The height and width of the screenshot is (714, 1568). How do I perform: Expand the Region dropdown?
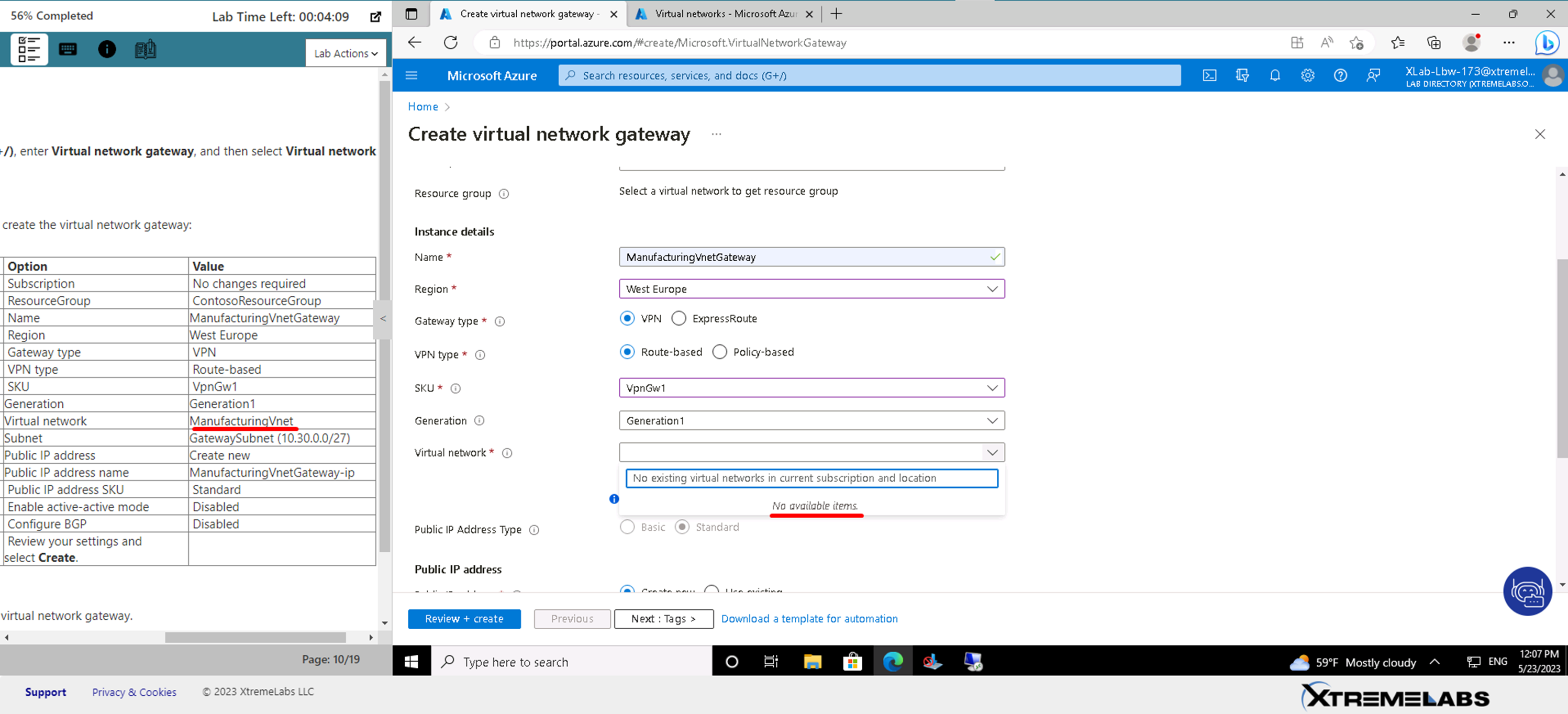[992, 289]
